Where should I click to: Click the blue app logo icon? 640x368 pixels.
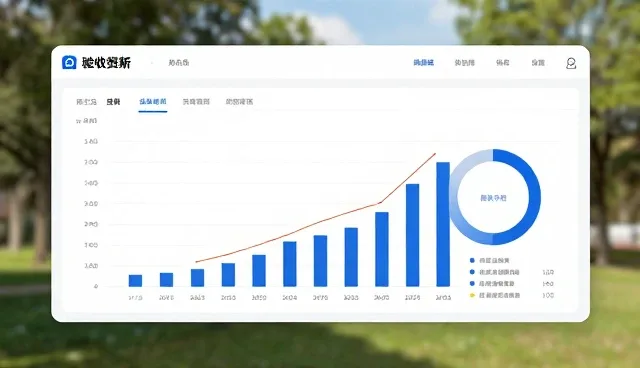point(69,63)
